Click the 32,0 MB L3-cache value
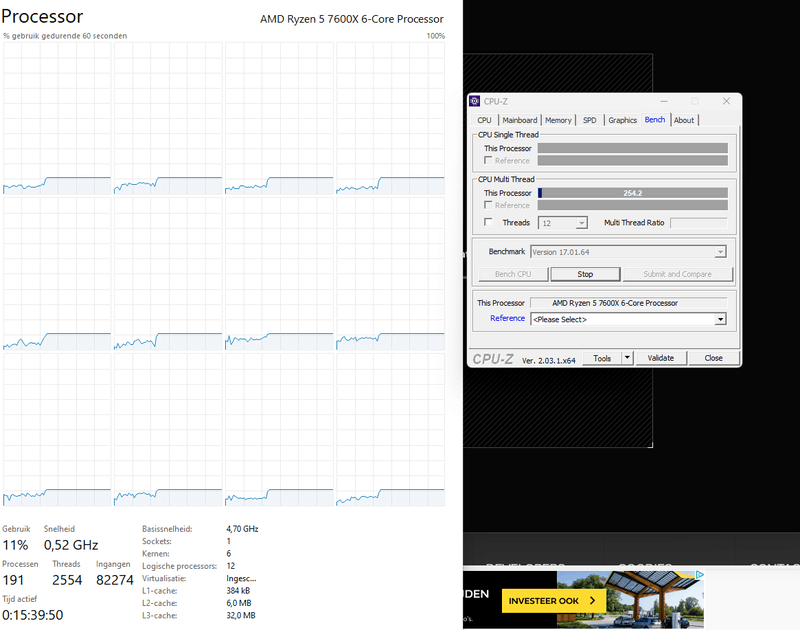Screen dimensions: 800x630 coord(241,616)
